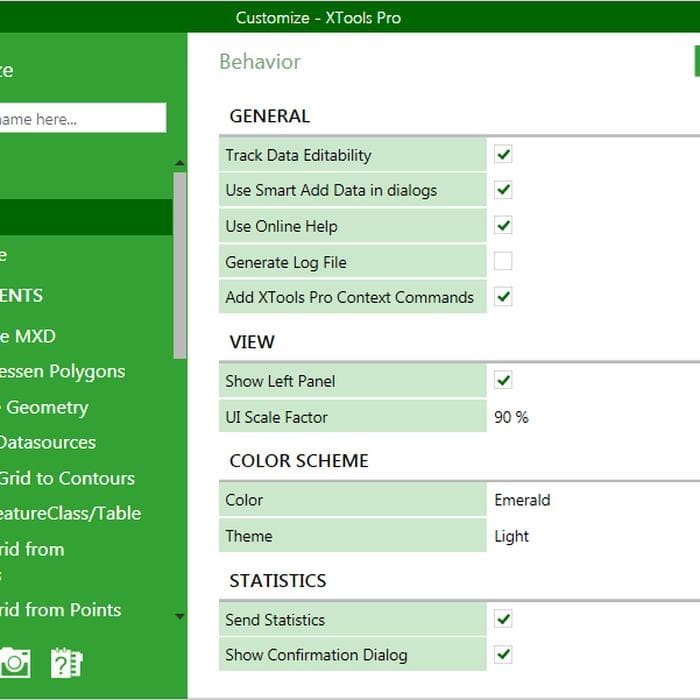700x700 pixels.
Task: Click the green button beside Behavior heading
Action: click(697, 61)
